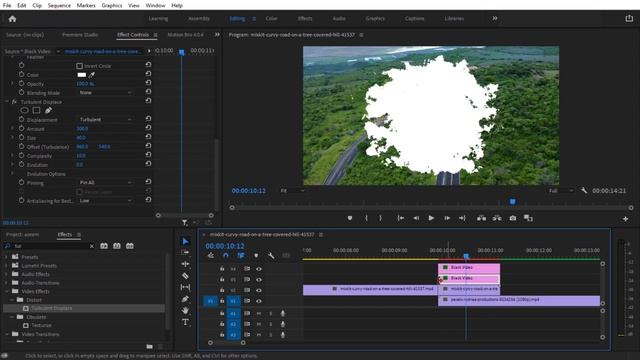The height and width of the screenshot is (360, 640).
Task: Toggle insert sequences as nests
Action: (x=211, y=256)
